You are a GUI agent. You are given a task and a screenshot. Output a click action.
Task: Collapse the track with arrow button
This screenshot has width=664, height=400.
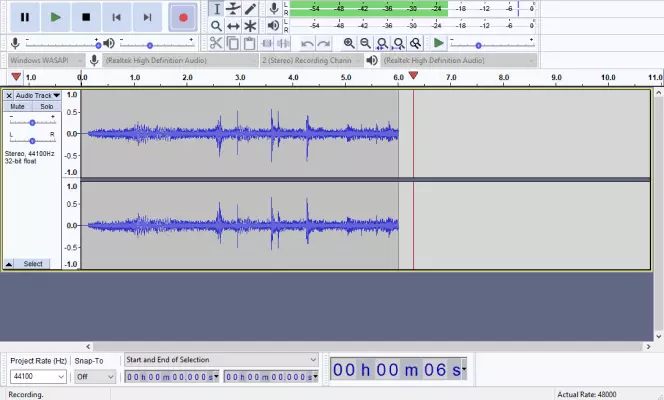coord(9,264)
